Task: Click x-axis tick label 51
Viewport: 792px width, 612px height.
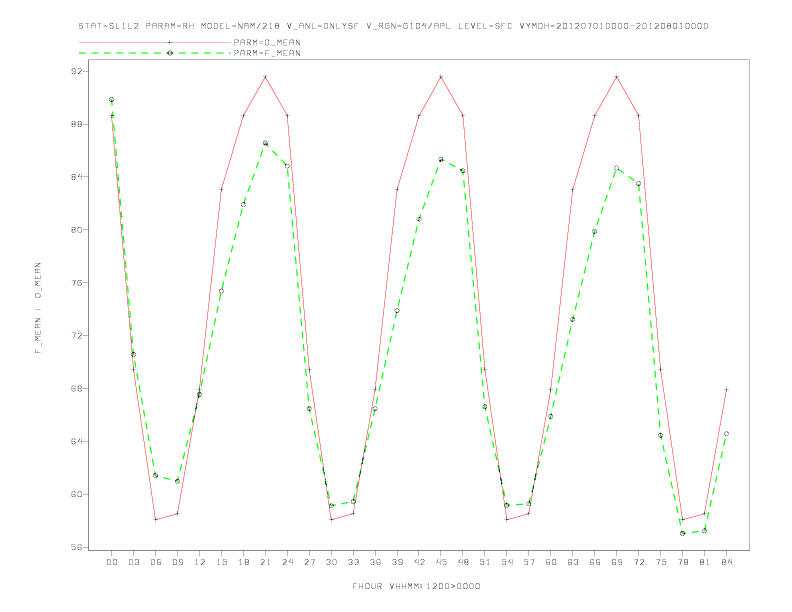Action: click(485, 562)
